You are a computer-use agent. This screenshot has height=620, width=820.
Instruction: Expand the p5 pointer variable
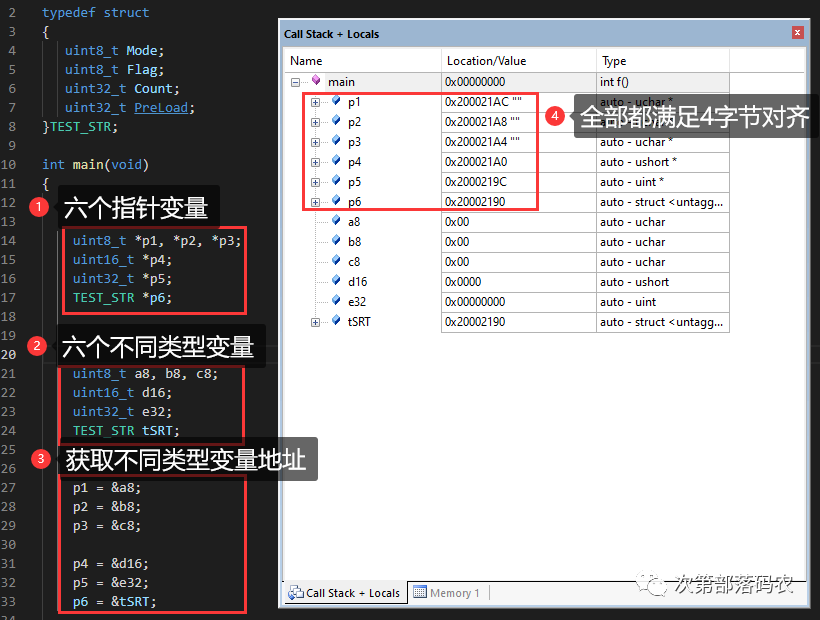[x=315, y=182]
